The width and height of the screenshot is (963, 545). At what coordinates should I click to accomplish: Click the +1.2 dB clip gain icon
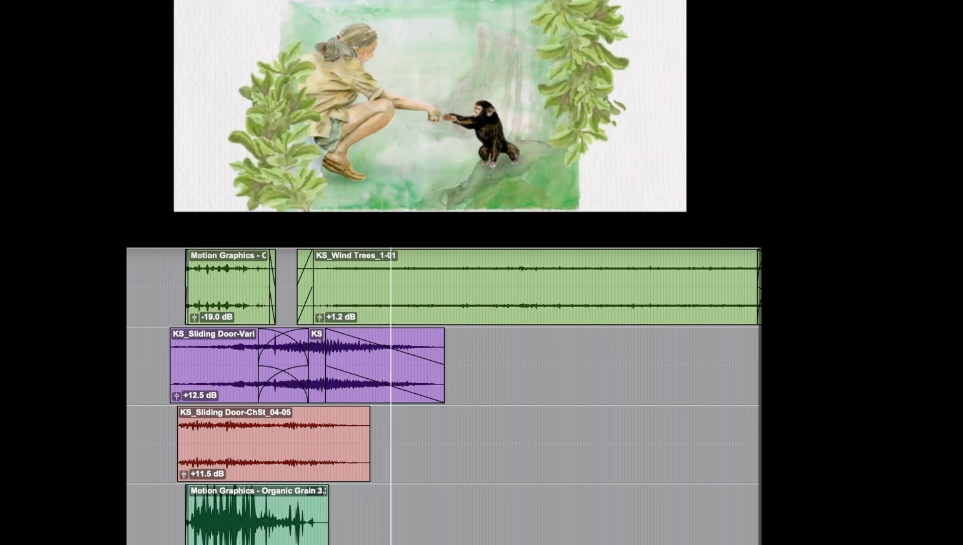coord(319,317)
